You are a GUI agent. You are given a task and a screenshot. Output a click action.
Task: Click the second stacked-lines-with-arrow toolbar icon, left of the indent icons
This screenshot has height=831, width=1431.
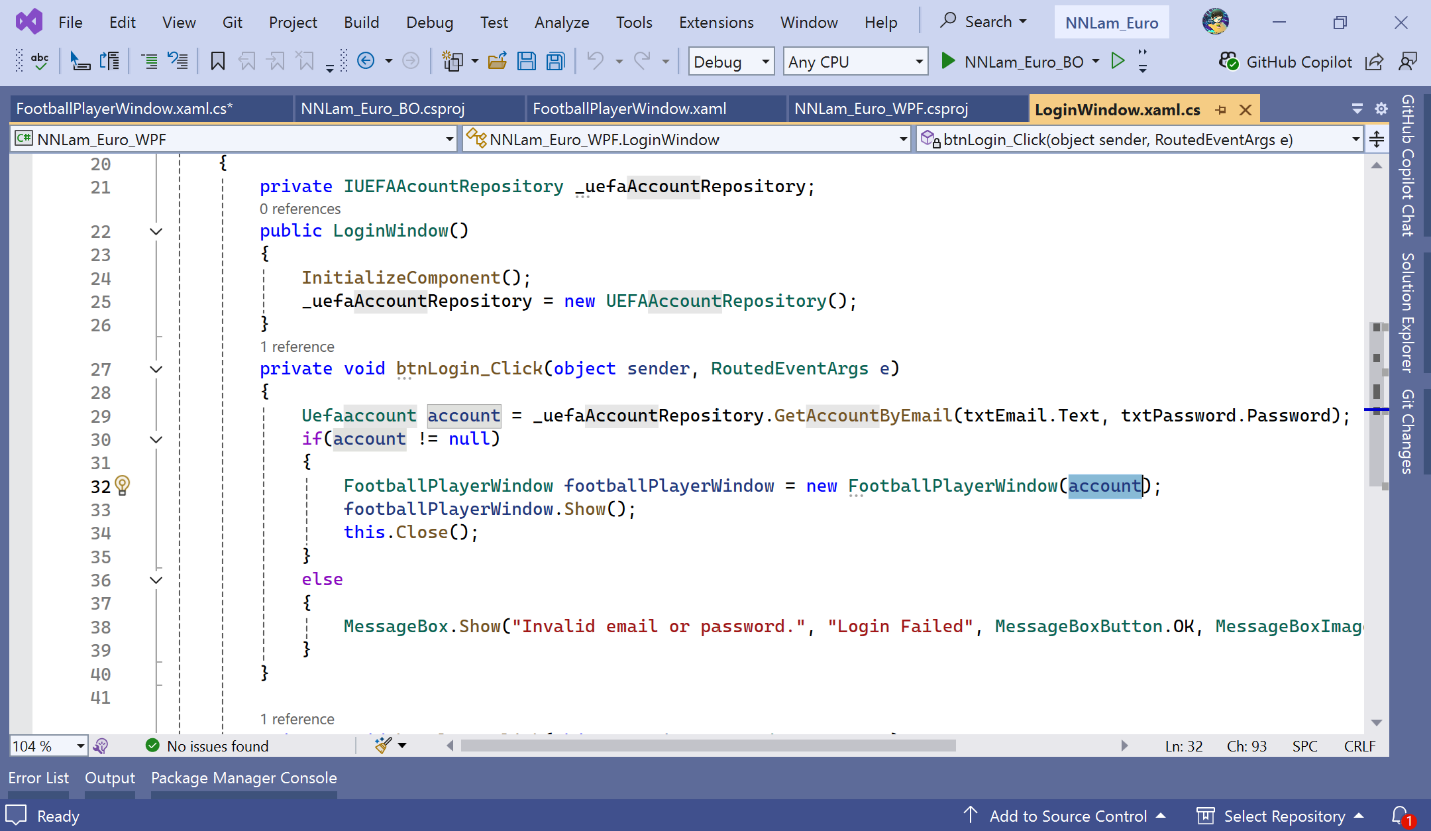[x=109, y=61]
